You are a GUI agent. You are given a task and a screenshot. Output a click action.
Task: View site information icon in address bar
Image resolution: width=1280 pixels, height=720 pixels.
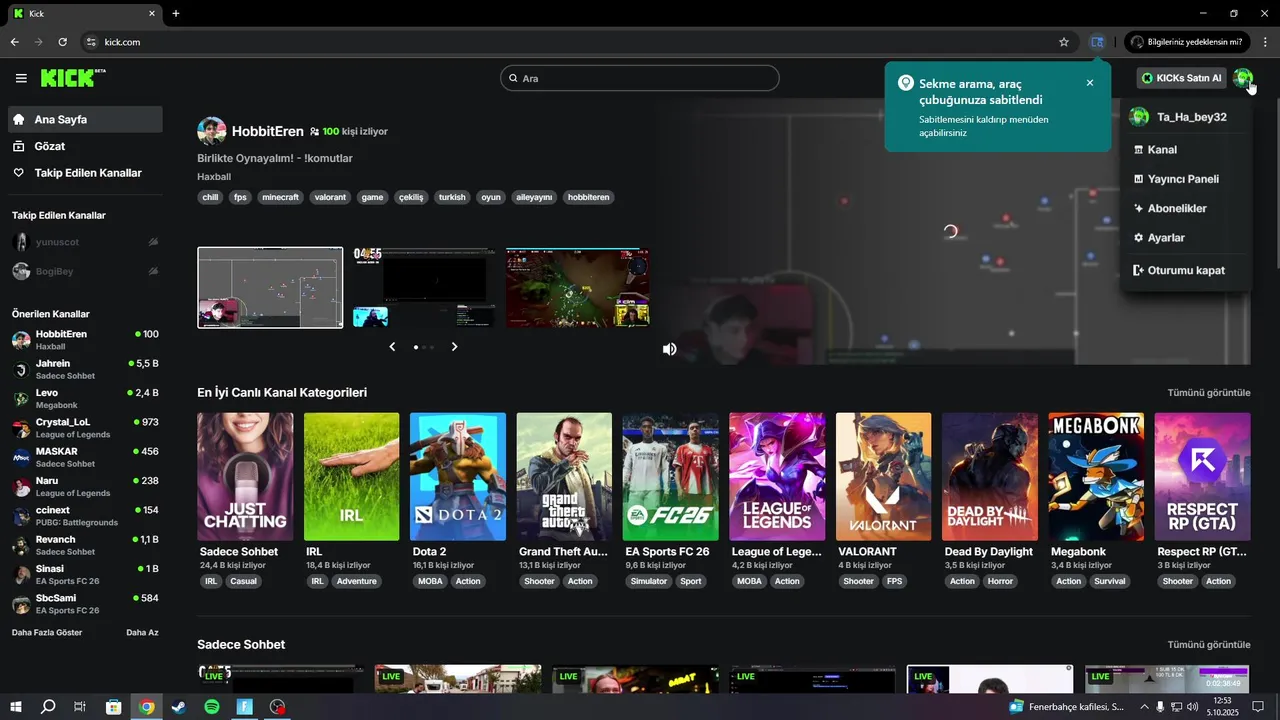(x=91, y=42)
